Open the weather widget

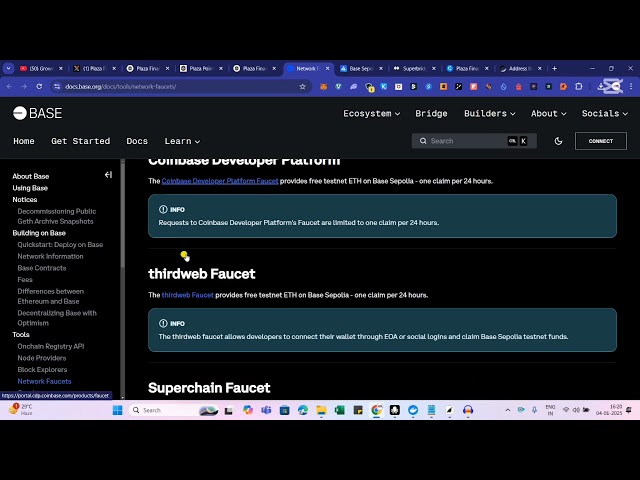click(20, 410)
